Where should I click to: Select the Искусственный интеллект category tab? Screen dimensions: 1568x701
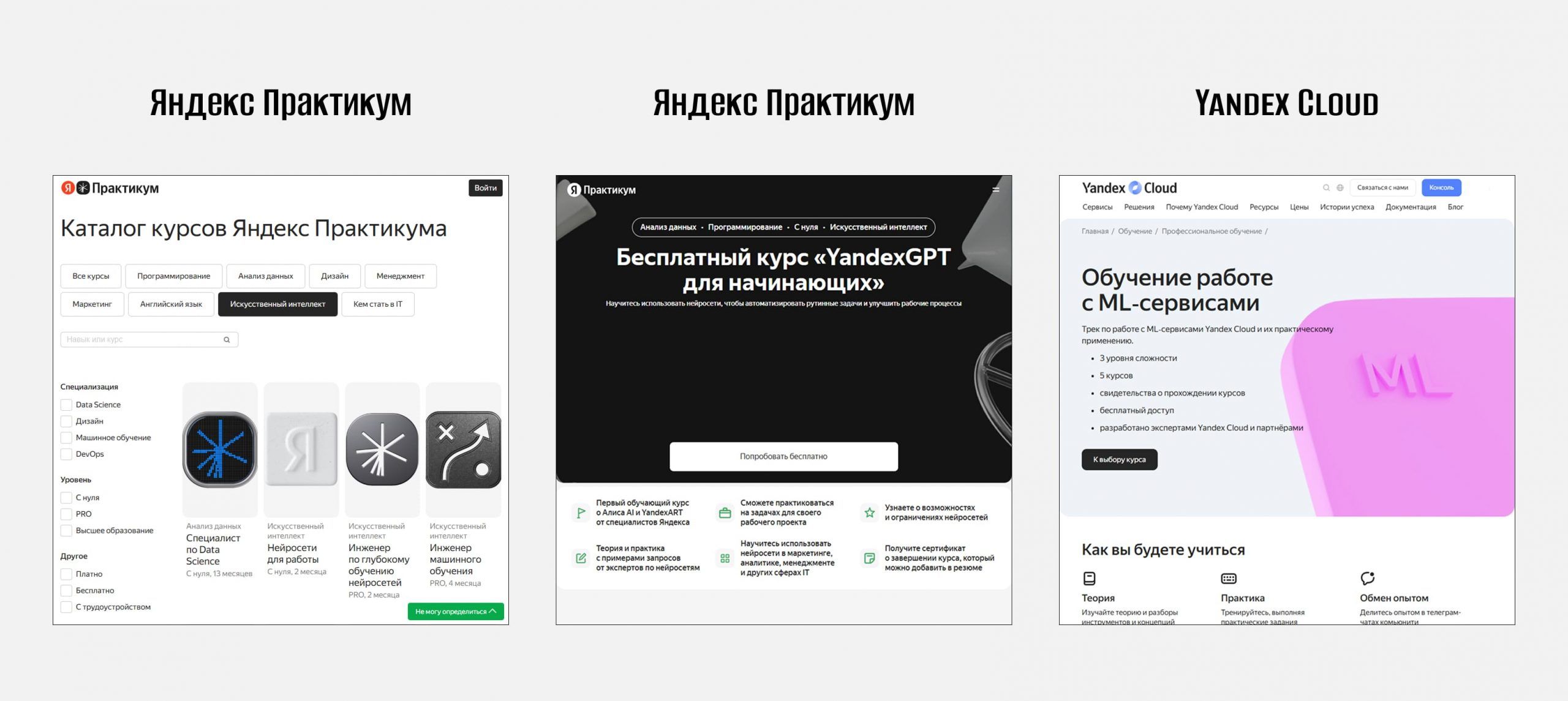click(x=277, y=304)
